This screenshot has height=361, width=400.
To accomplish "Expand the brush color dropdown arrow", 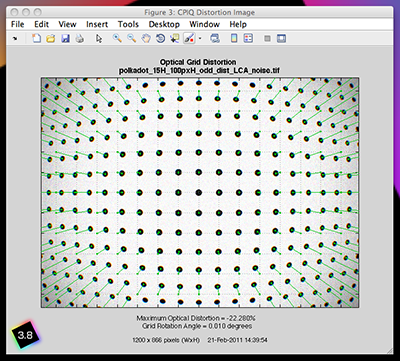I will tap(200, 38).
